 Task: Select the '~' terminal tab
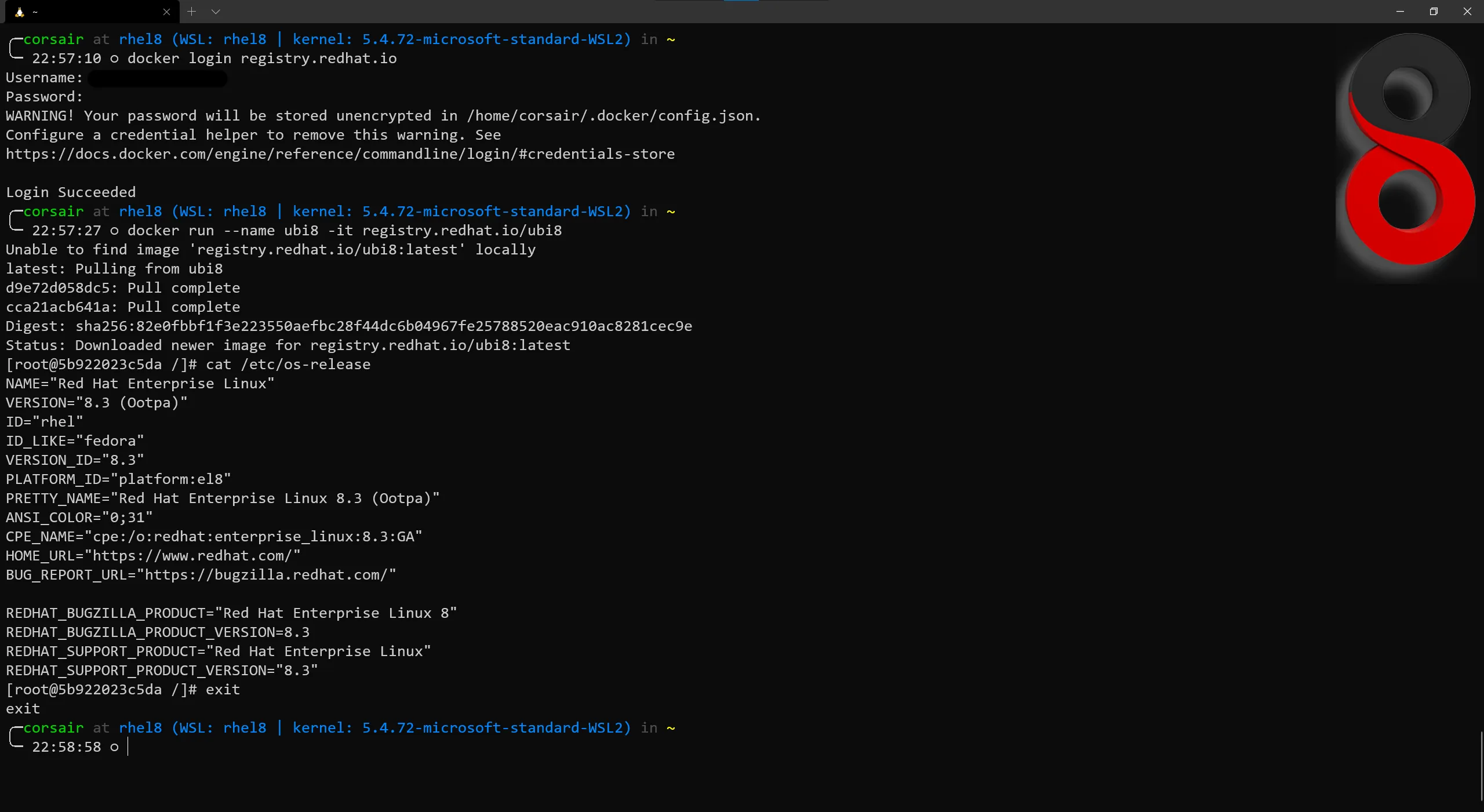coord(87,12)
